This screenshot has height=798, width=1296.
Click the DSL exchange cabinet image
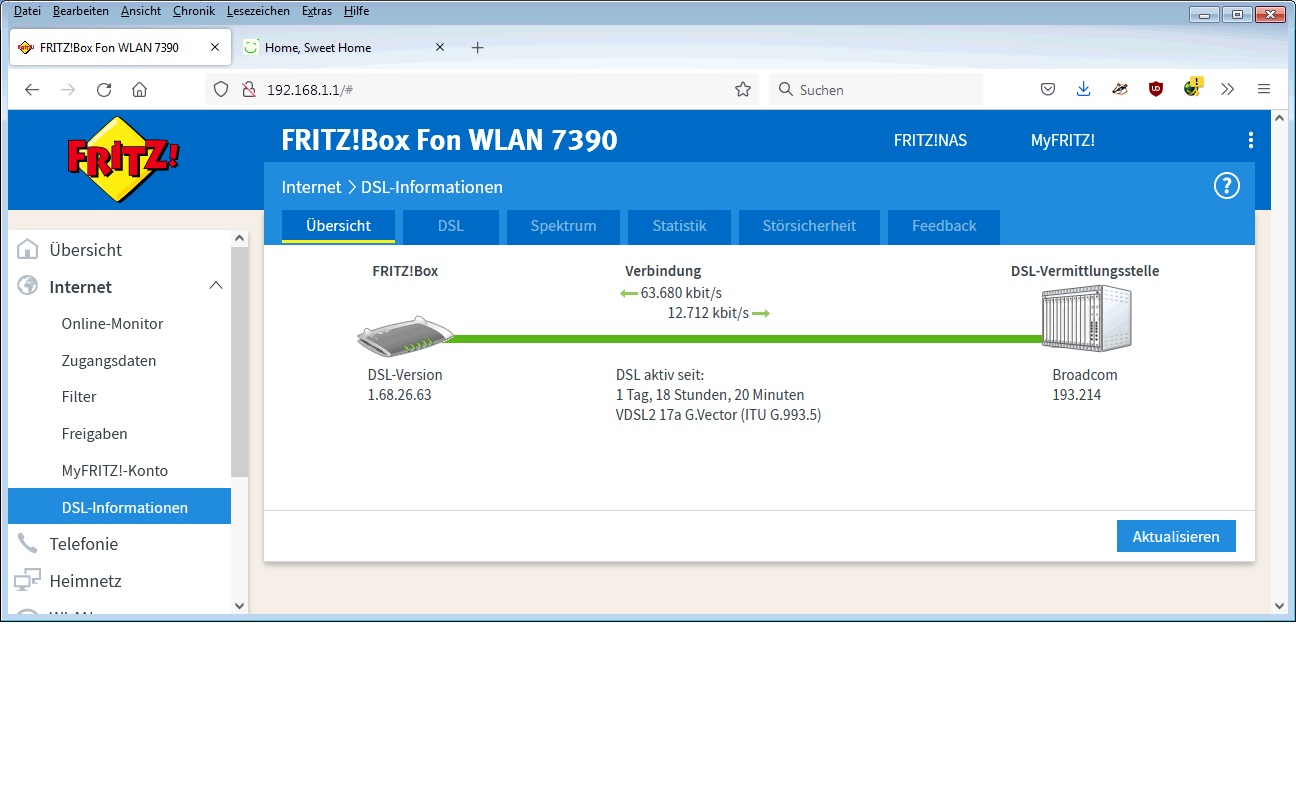(1086, 318)
